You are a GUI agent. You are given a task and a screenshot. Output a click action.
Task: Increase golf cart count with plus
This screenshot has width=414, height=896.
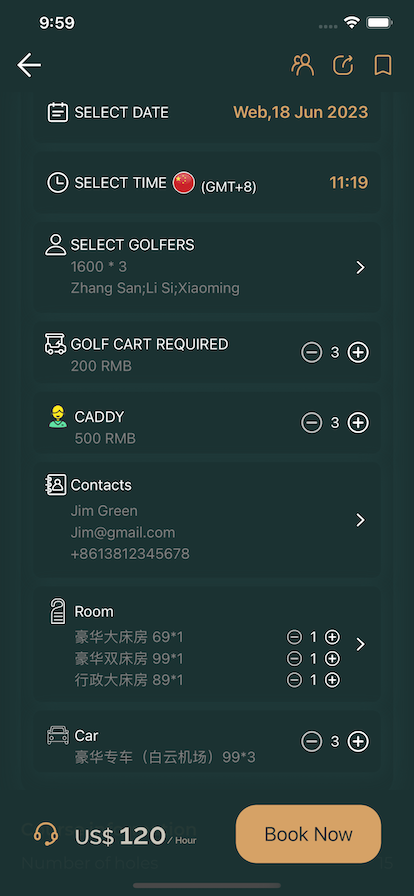point(359,353)
